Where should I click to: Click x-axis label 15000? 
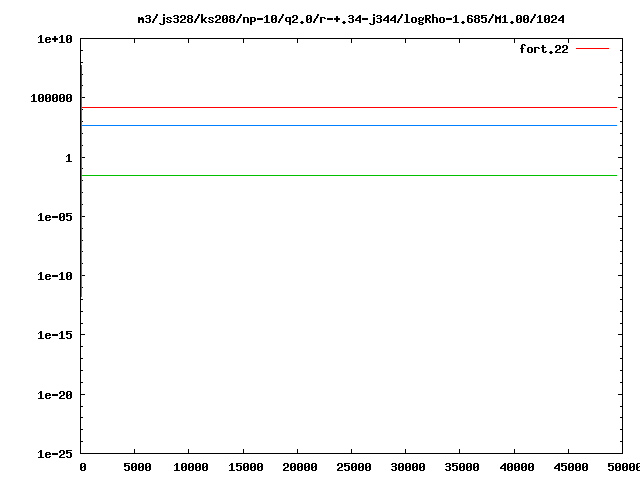(x=245, y=467)
